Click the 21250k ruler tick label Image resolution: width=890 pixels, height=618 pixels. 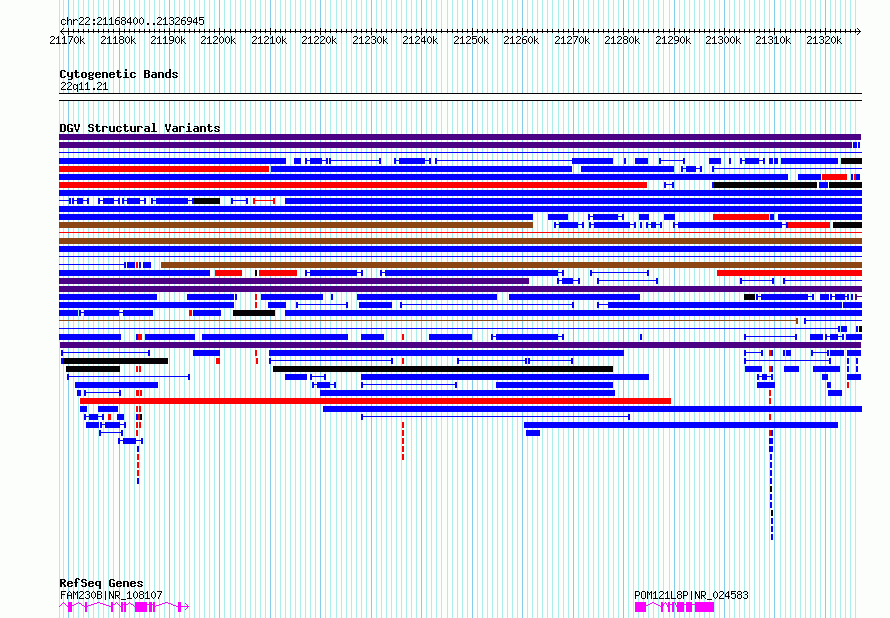pos(471,40)
